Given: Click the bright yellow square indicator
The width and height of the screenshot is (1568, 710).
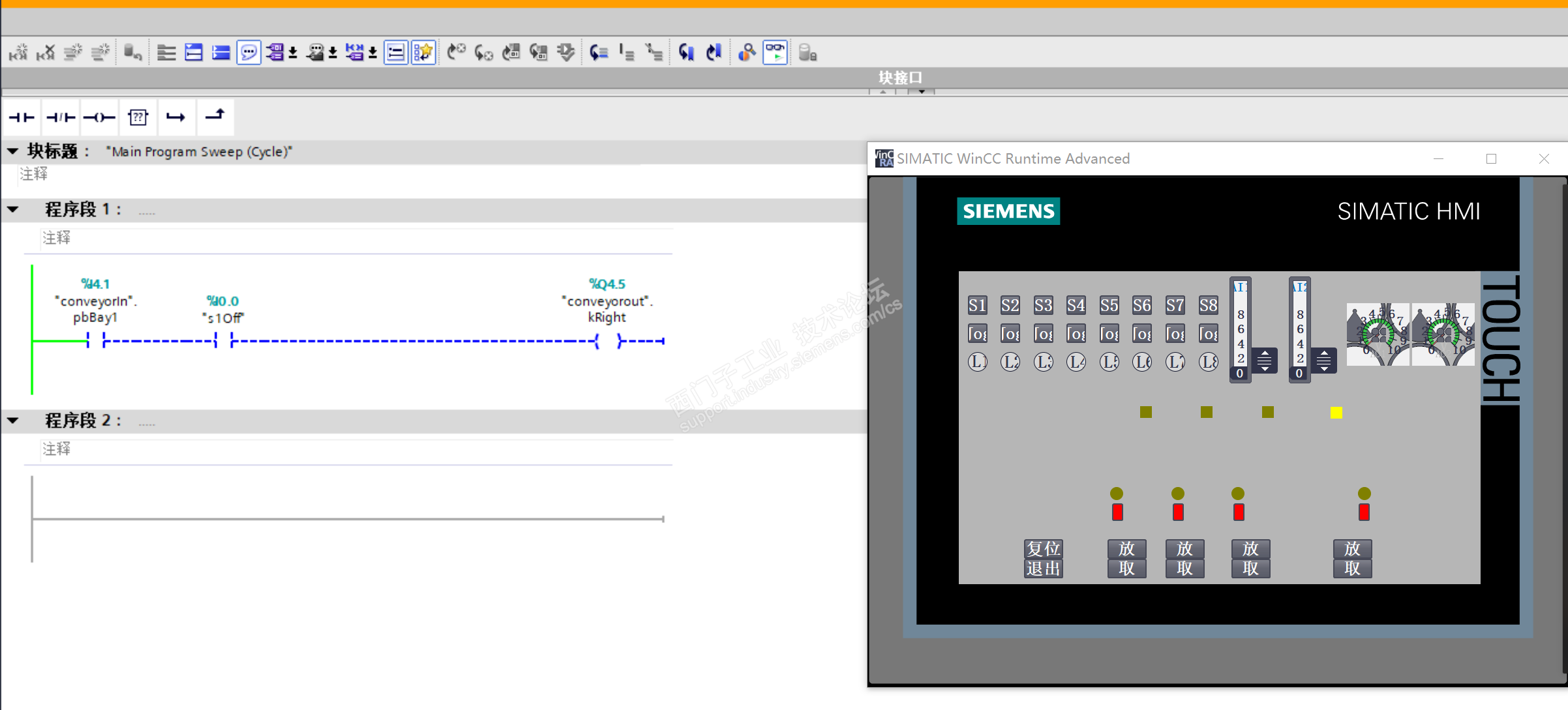Looking at the screenshot, I should (x=1336, y=412).
